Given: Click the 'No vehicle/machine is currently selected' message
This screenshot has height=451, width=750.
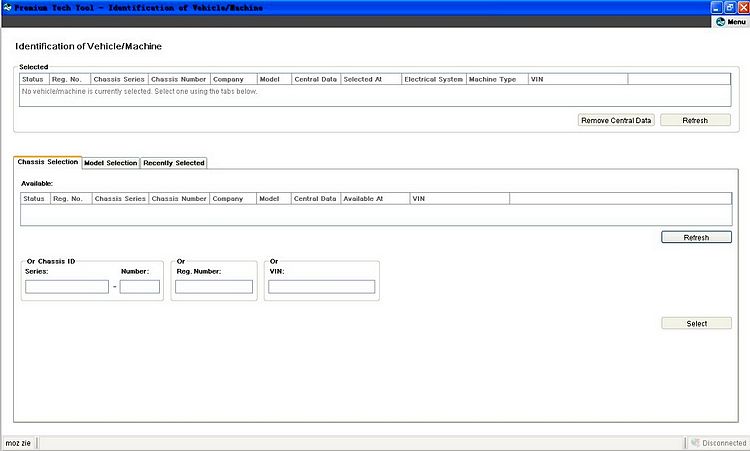Looking at the screenshot, I should click(140, 91).
